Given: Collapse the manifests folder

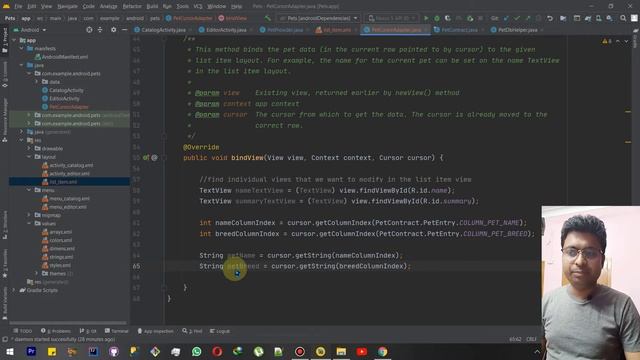Looking at the screenshot, I should tap(22, 48).
